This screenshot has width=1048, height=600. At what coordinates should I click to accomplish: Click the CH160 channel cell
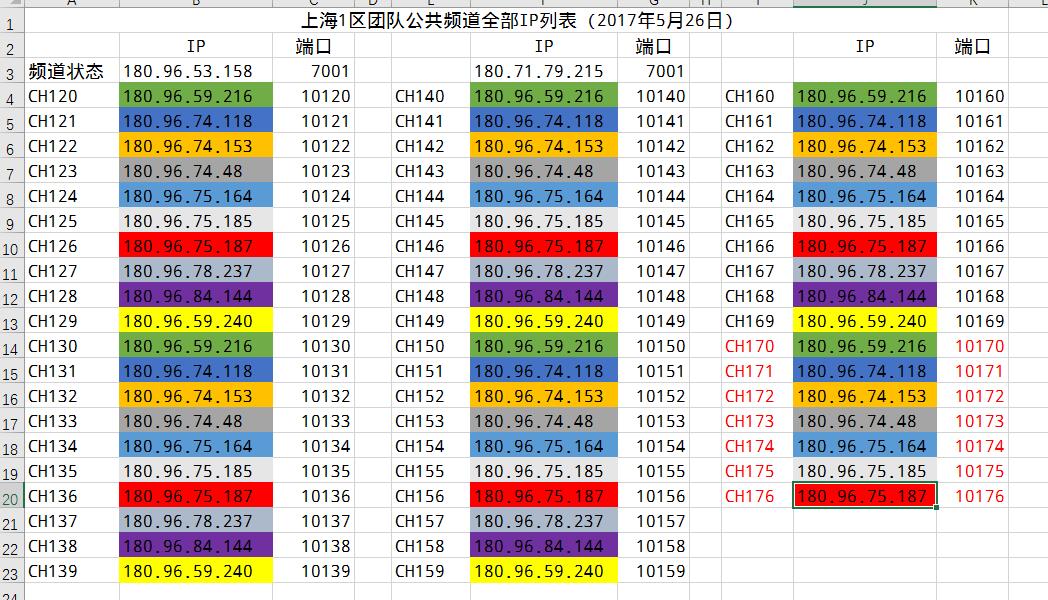pos(749,96)
